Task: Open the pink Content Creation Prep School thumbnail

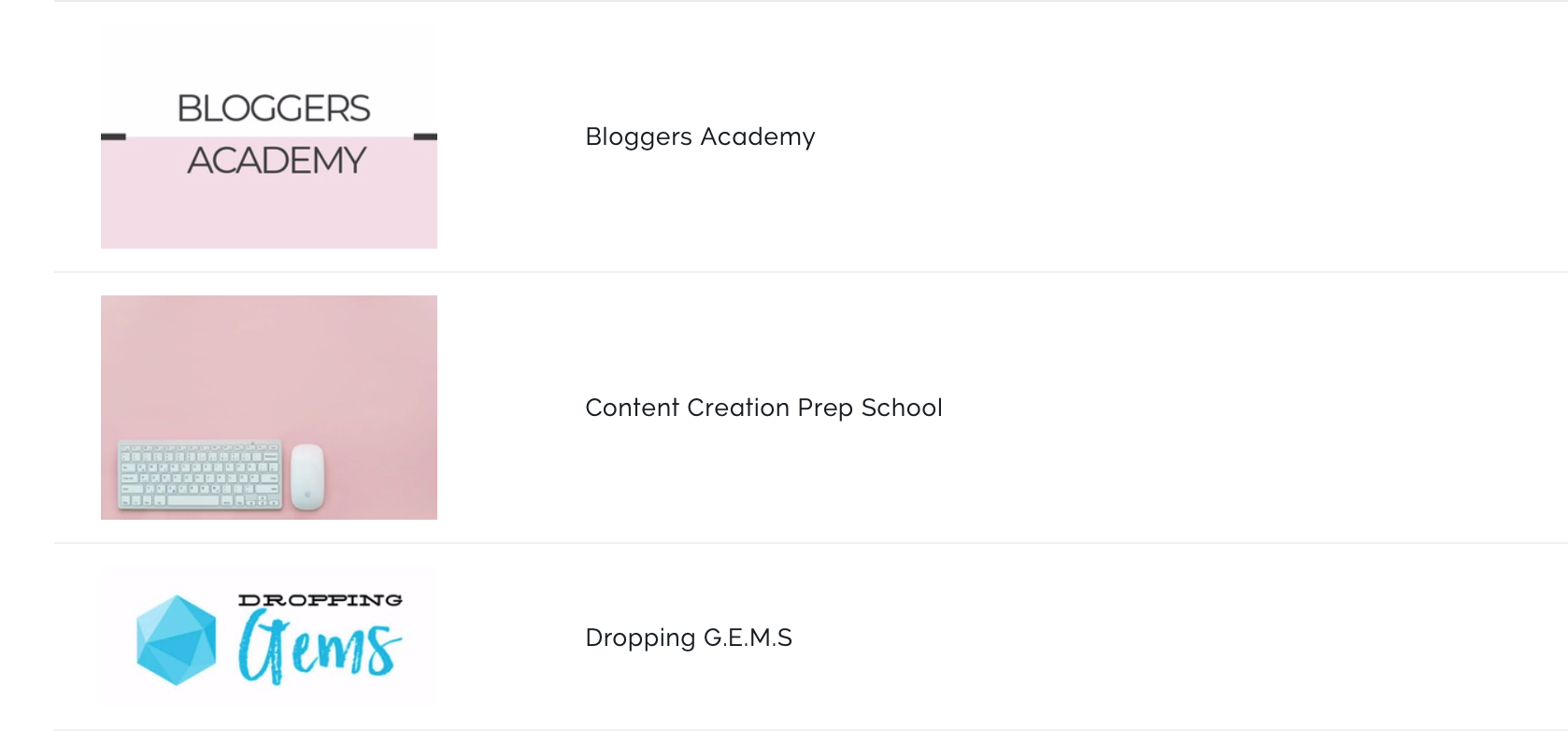Action: (x=269, y=408)
